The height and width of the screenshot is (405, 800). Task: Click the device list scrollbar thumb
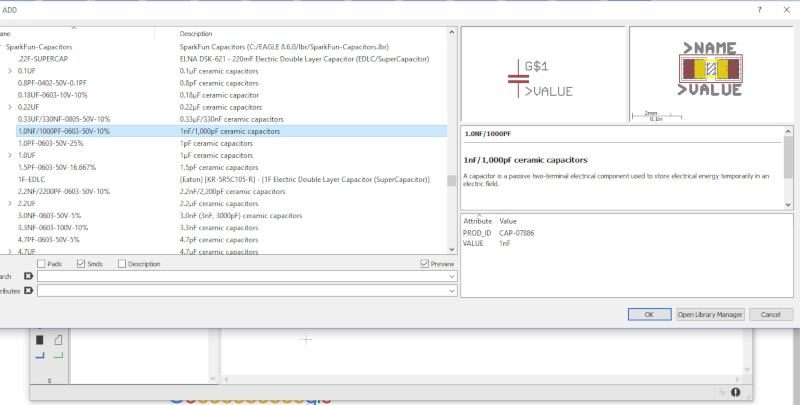[452, 181]
